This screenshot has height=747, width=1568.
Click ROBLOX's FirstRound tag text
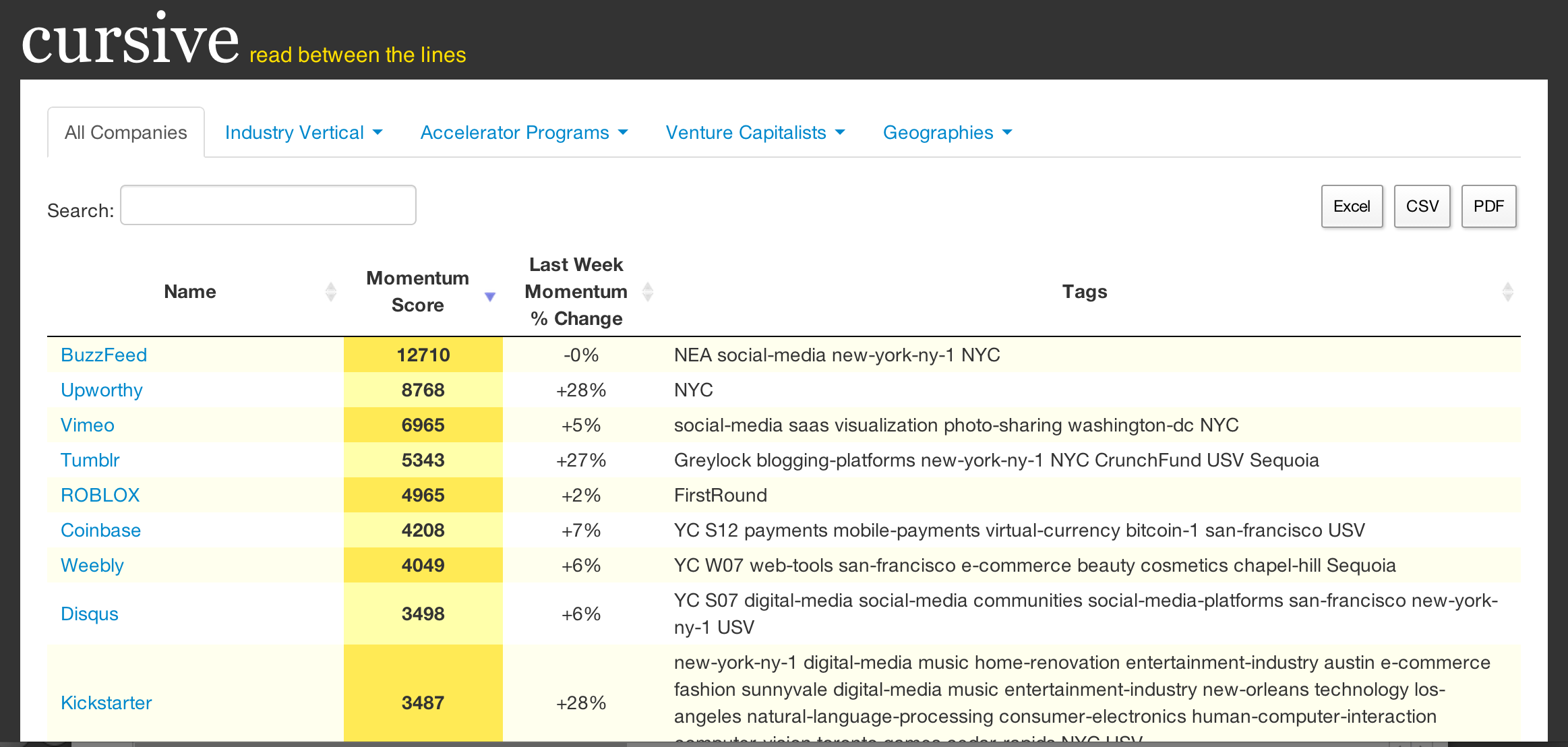721,496
